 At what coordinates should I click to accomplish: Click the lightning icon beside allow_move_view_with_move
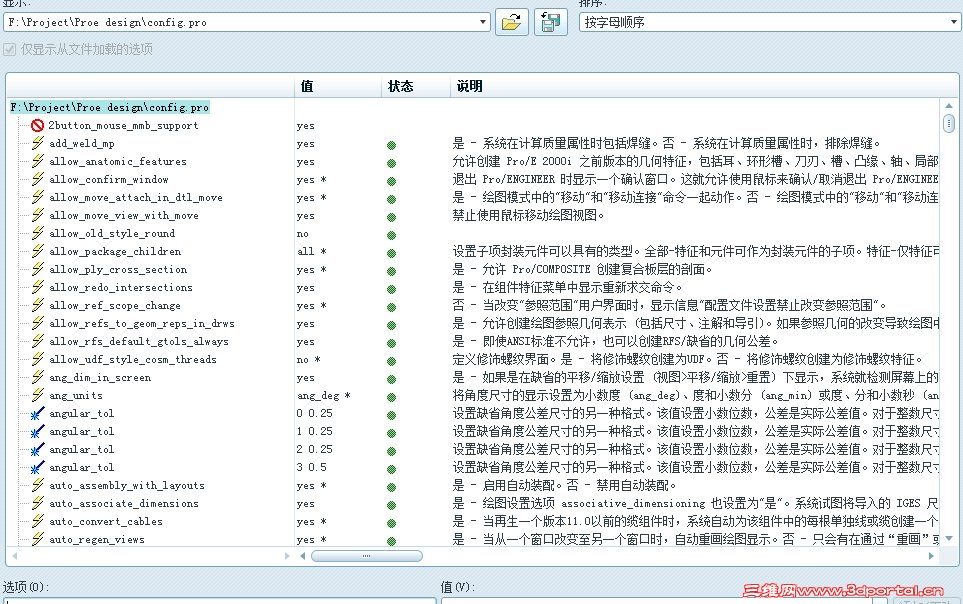tap(38, 215)
